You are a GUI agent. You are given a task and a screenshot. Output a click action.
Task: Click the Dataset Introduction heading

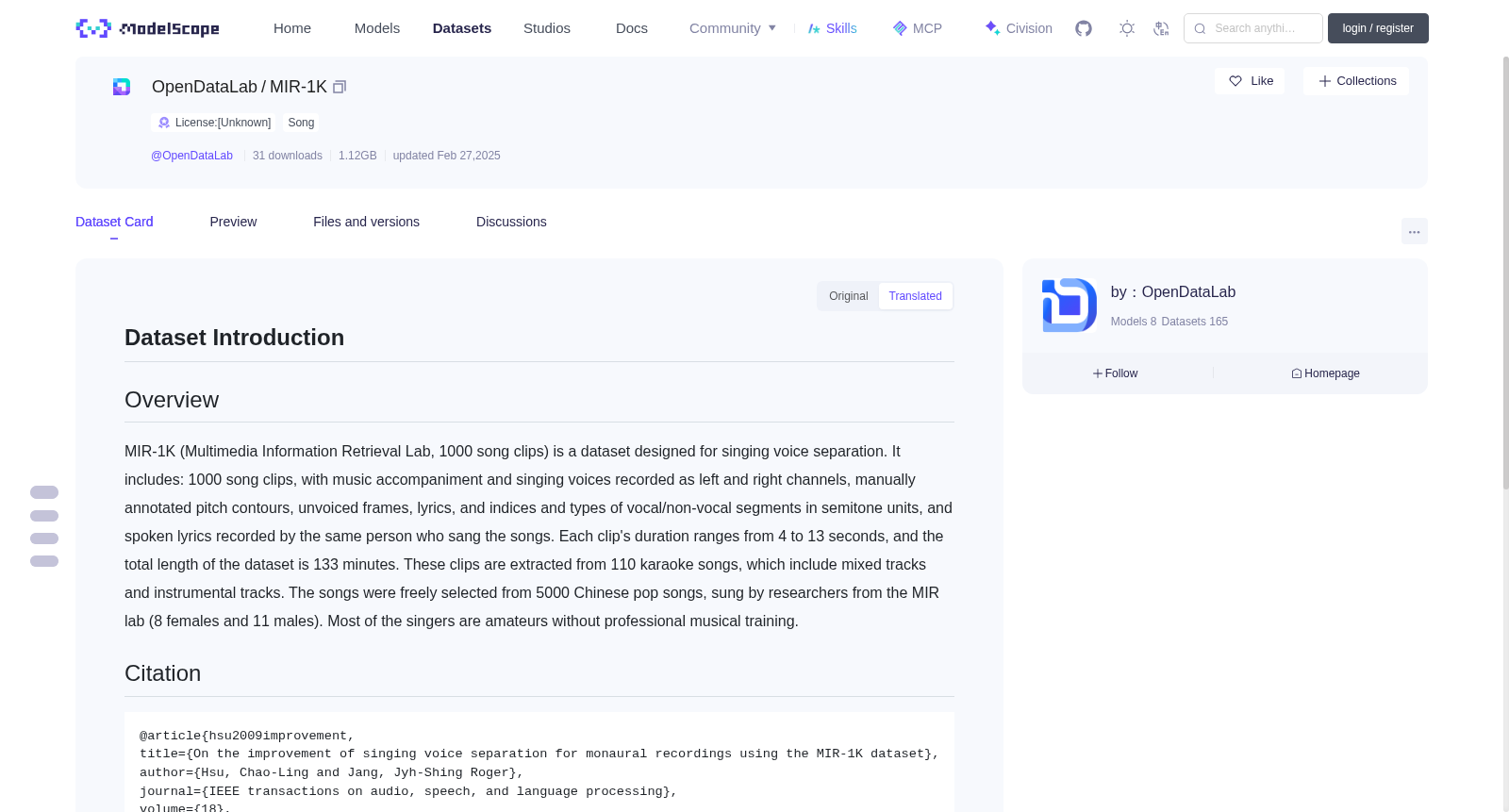235,338
